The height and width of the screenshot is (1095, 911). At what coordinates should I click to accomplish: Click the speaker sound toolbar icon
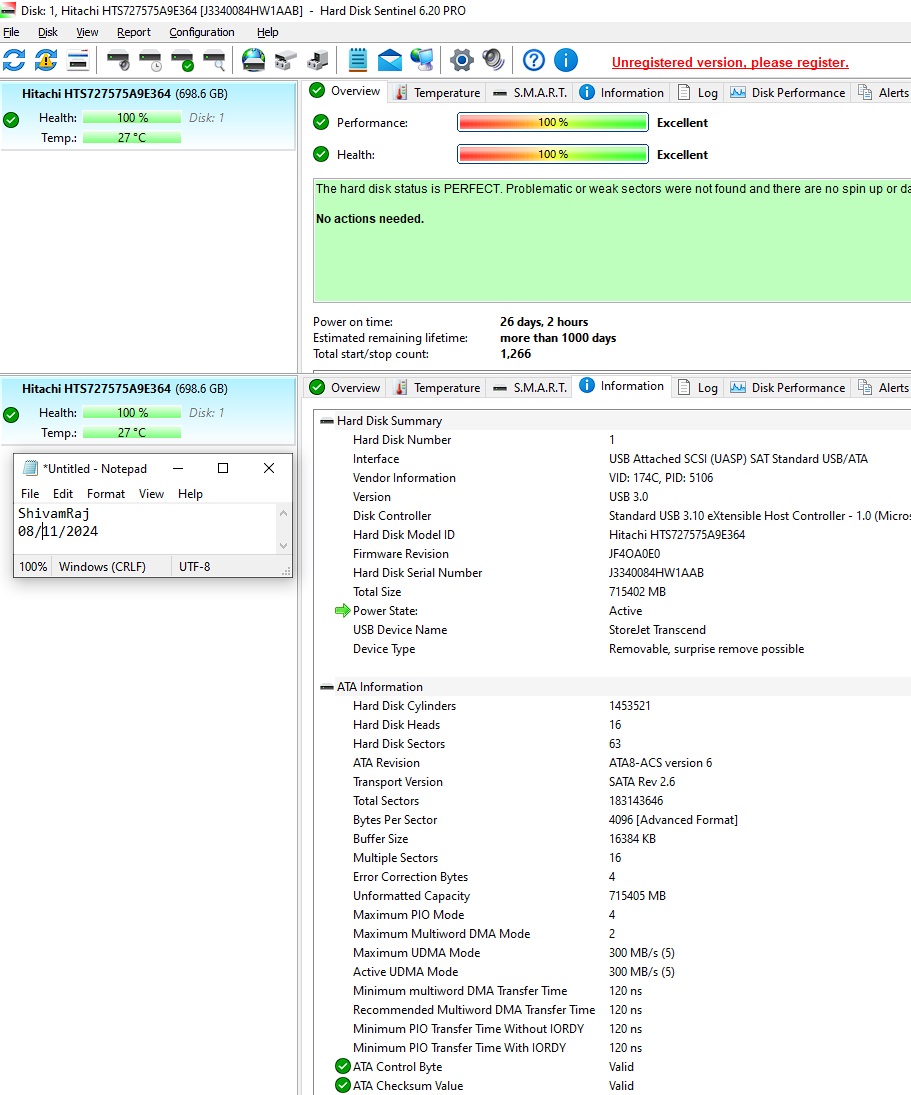coord(493,60)
